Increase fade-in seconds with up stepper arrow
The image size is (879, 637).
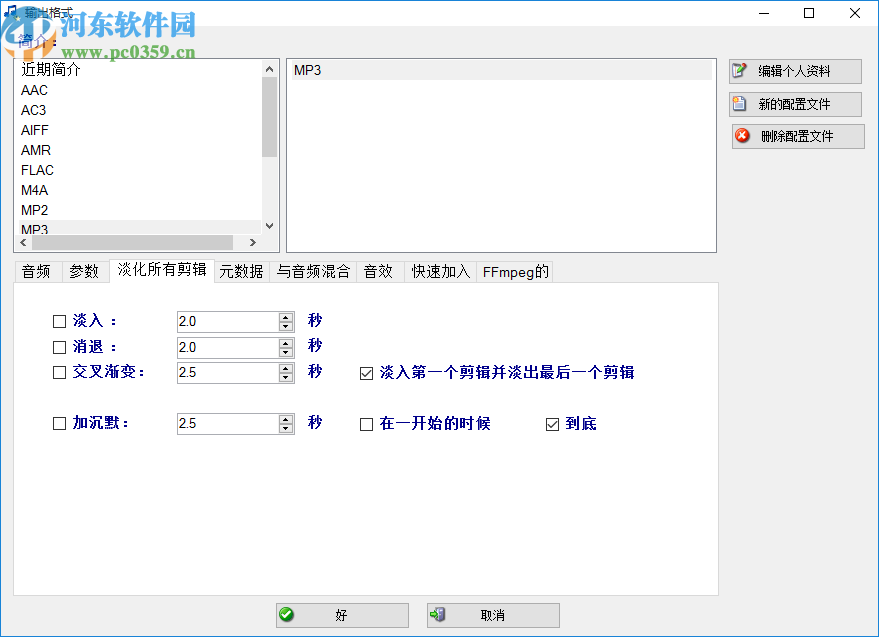pos(284,315)
